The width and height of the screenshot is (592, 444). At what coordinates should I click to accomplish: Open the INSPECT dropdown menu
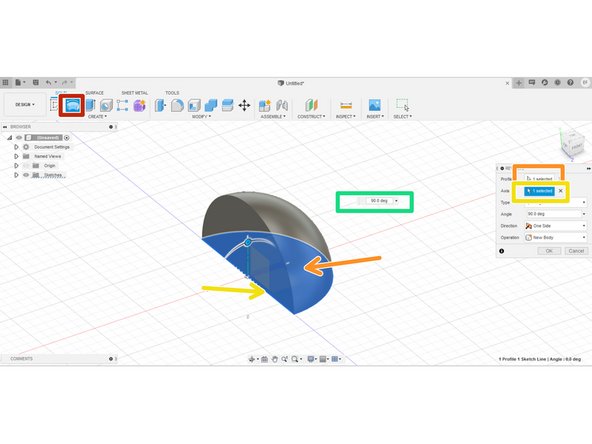point(345,117)
